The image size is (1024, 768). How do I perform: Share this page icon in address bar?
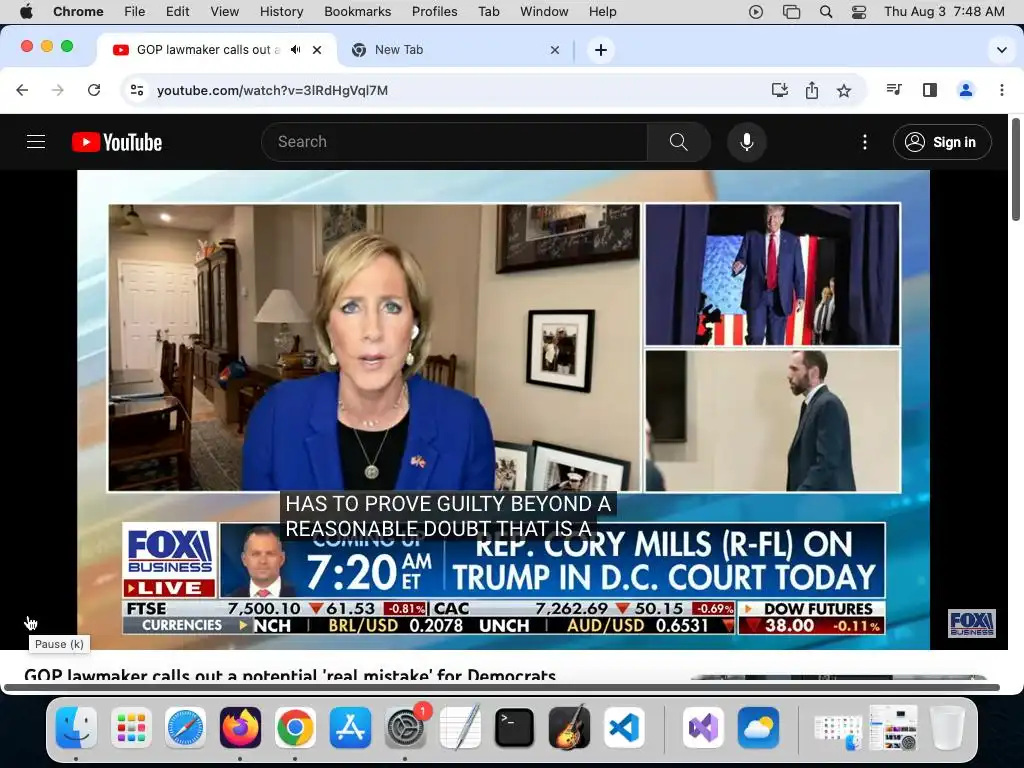pyautogui.click(x=812, y=90)
